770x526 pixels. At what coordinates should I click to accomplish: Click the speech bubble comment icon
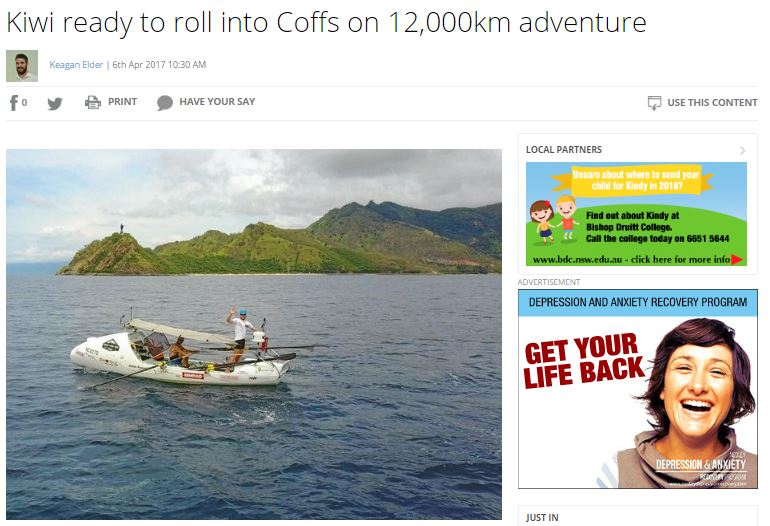[x=165, y=103]
